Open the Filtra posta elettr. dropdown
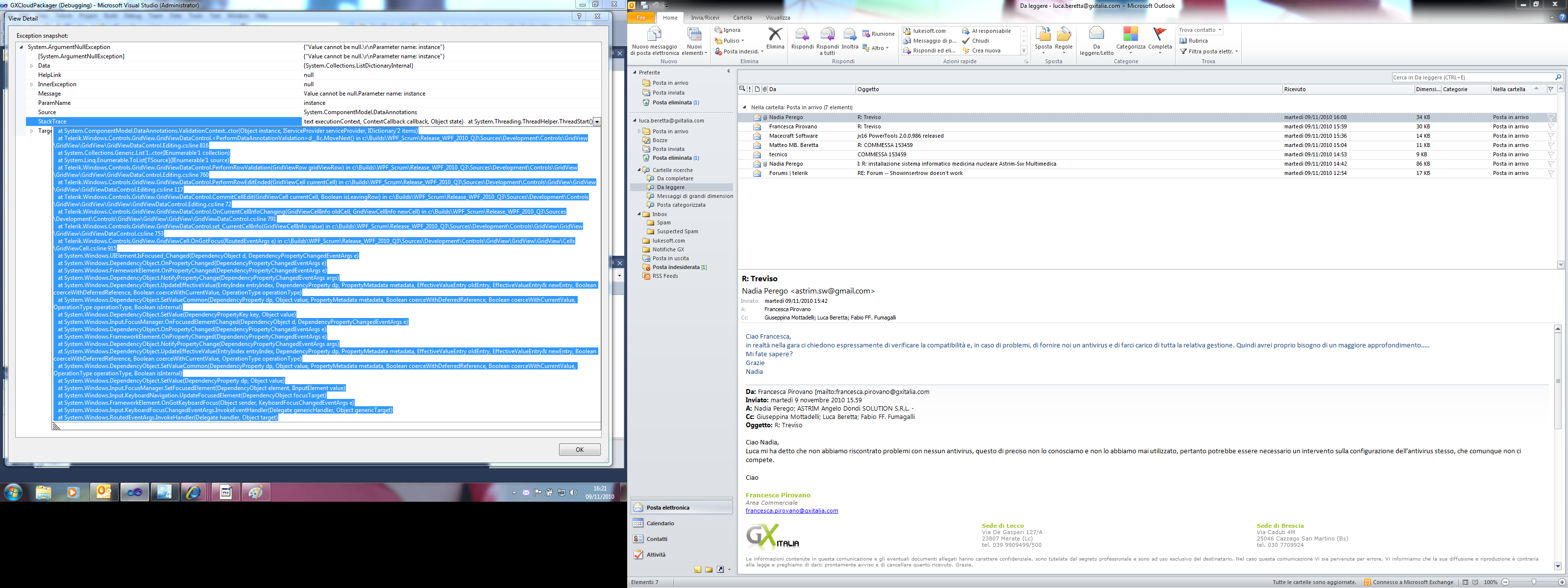Viewport: 1568px width, 588px height. pyautogui.click(x=1208, y=52)
